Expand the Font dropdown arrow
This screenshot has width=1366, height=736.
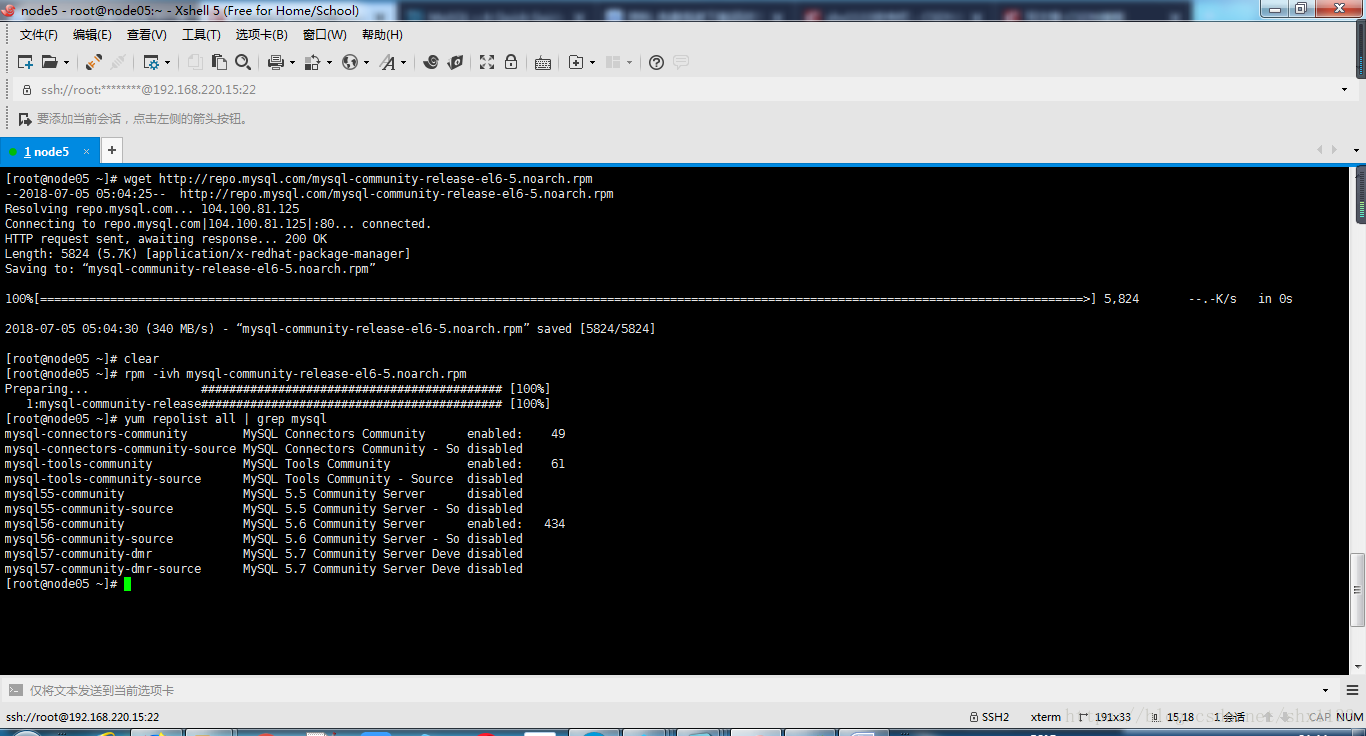[404, 62]
